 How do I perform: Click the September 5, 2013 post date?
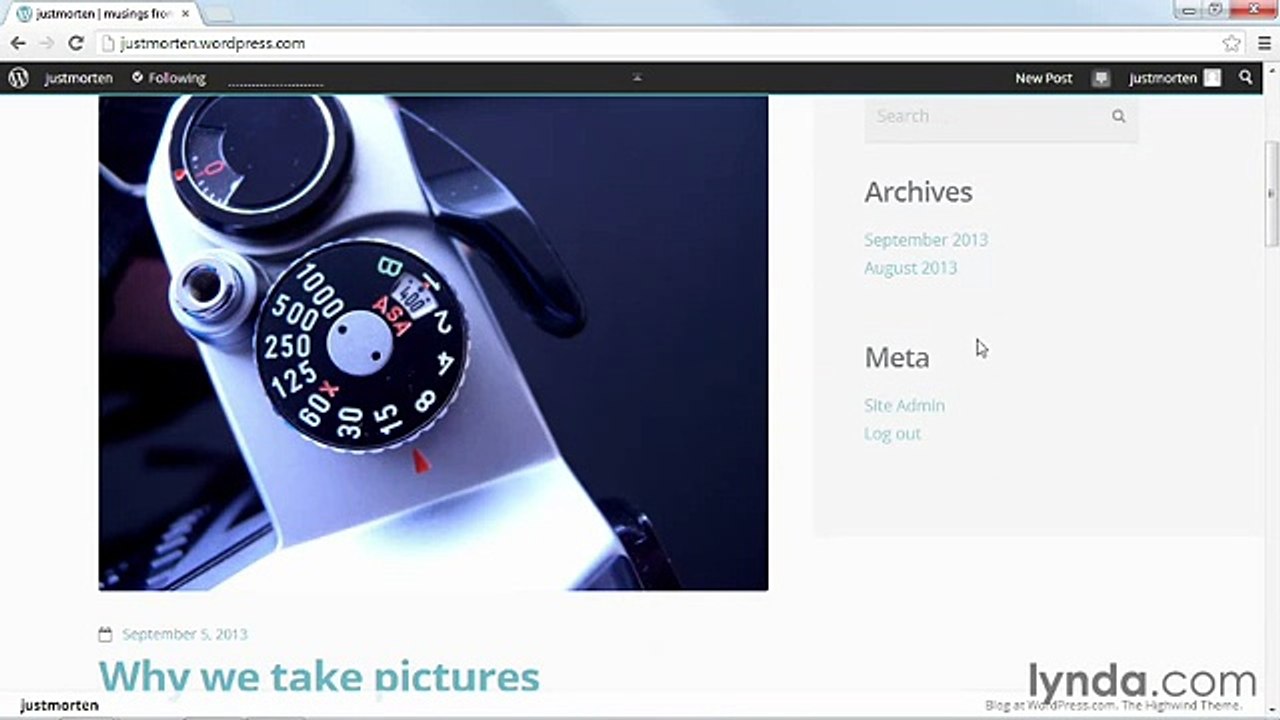point(184,634)
